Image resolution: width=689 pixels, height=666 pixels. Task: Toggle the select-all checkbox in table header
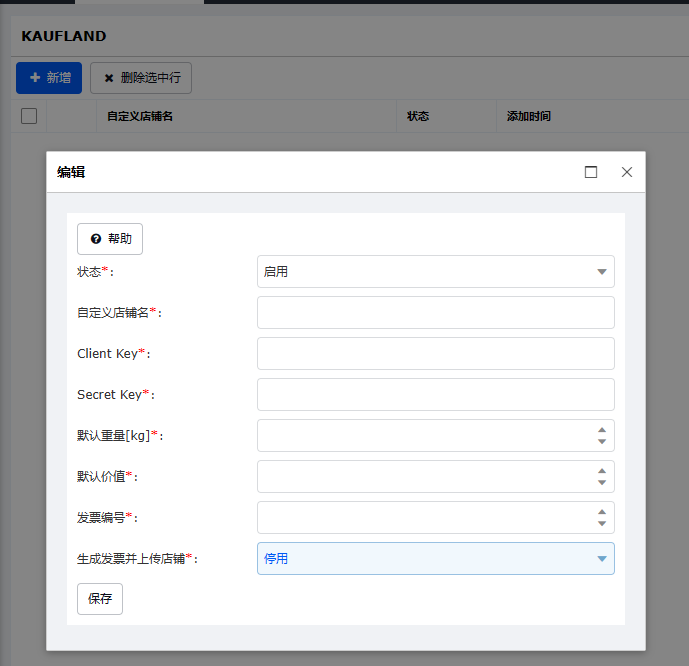29,116
